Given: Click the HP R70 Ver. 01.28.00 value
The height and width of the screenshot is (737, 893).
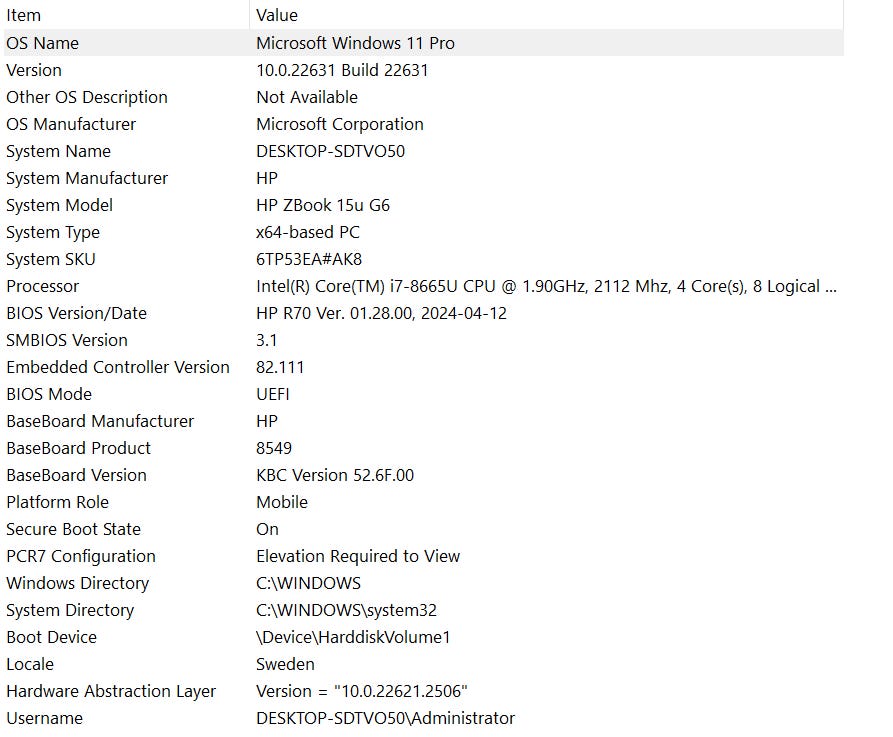Looking at the screenshot, I should (x=382, y=313).
